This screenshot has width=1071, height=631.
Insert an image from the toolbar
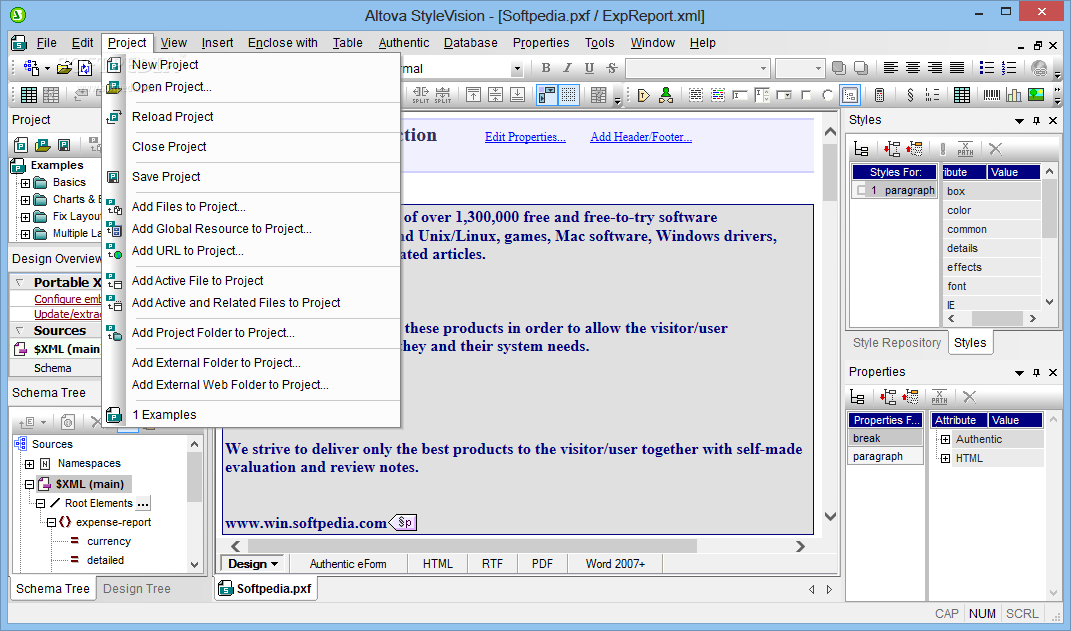tap(1036, 95)
